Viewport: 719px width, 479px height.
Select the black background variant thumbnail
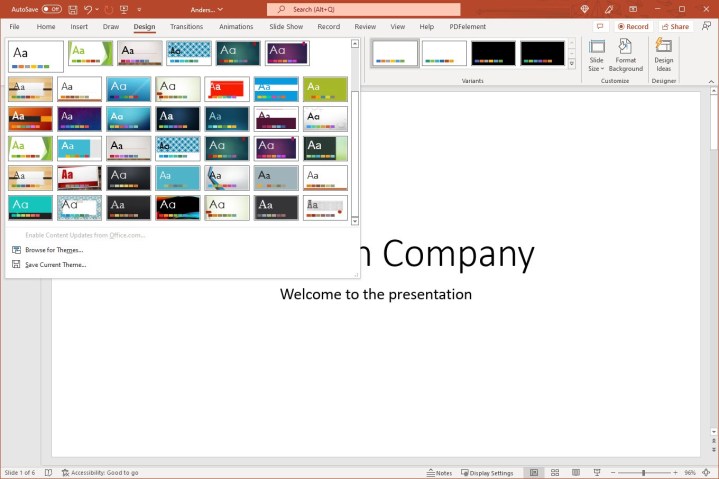(493, 53)
